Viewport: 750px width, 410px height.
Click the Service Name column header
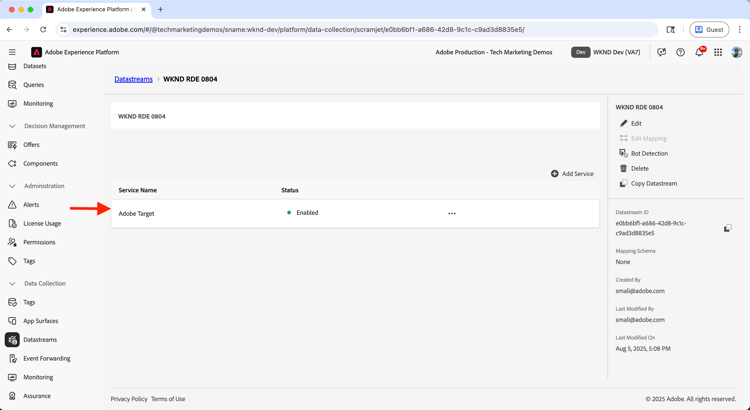[138, 190]
